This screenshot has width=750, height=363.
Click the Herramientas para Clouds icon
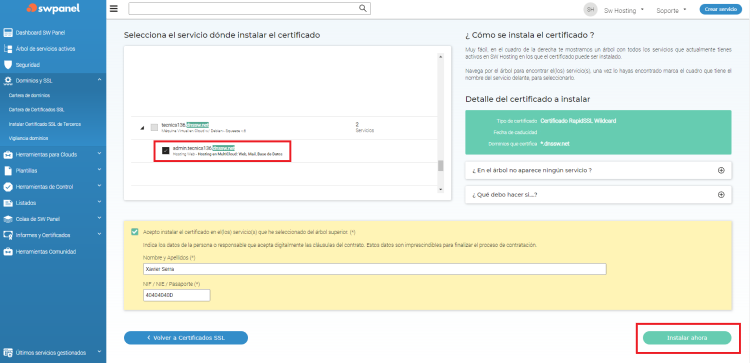coord(7,154)
